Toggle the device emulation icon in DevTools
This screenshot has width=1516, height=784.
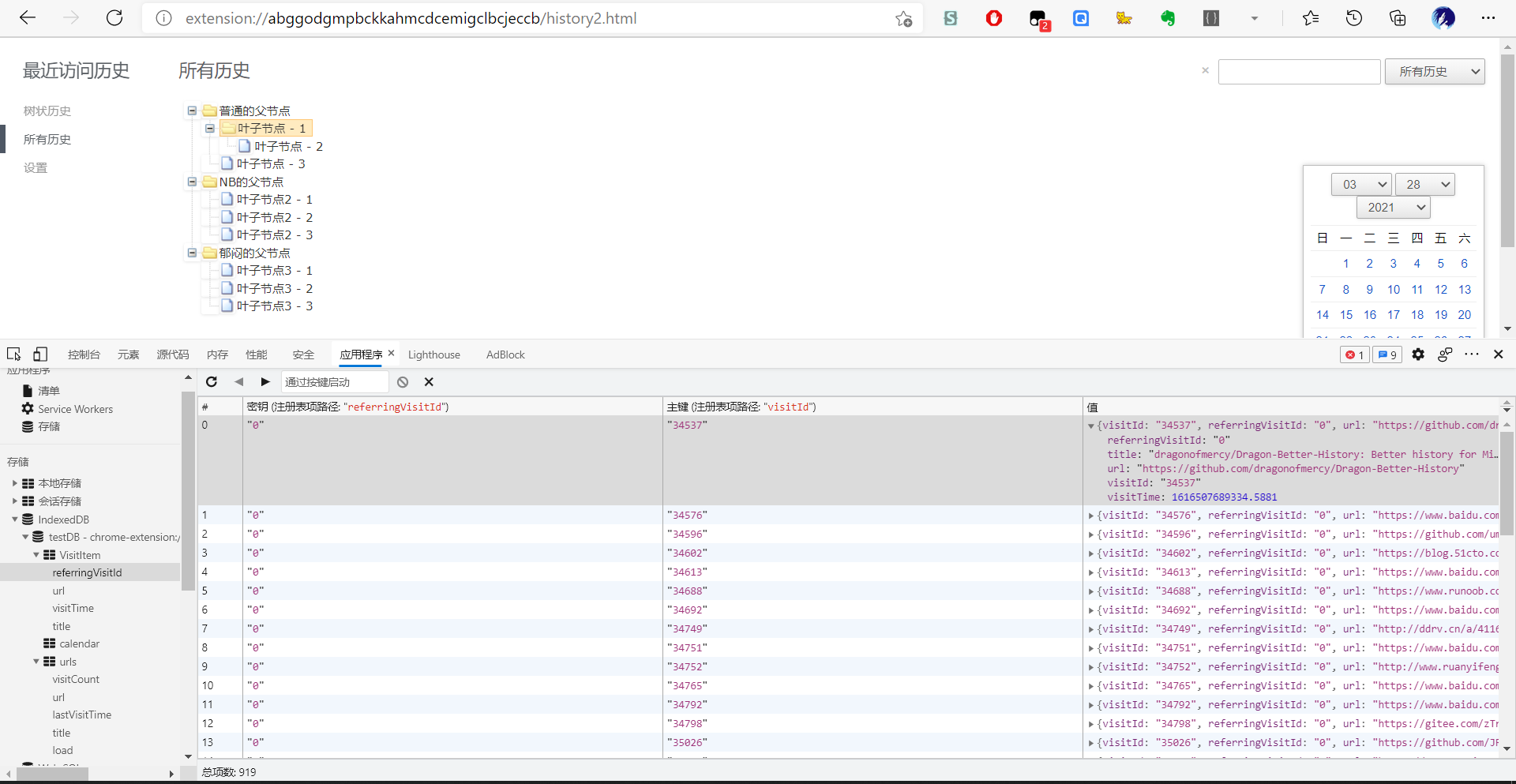tap(40, 354)
